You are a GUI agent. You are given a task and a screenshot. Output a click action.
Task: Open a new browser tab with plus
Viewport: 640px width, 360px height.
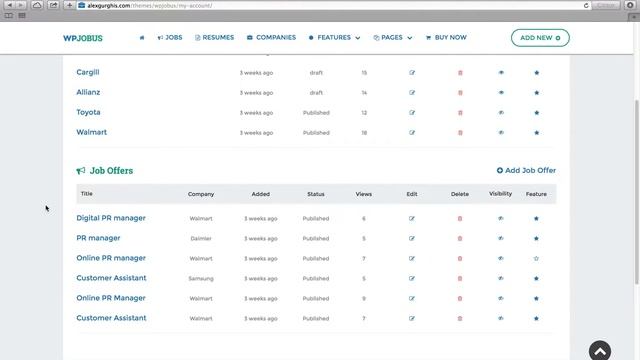point(69,5)
